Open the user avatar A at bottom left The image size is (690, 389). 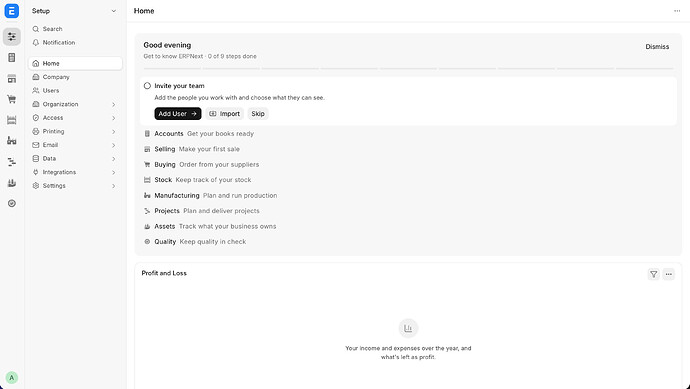click(x=12, y=378)
